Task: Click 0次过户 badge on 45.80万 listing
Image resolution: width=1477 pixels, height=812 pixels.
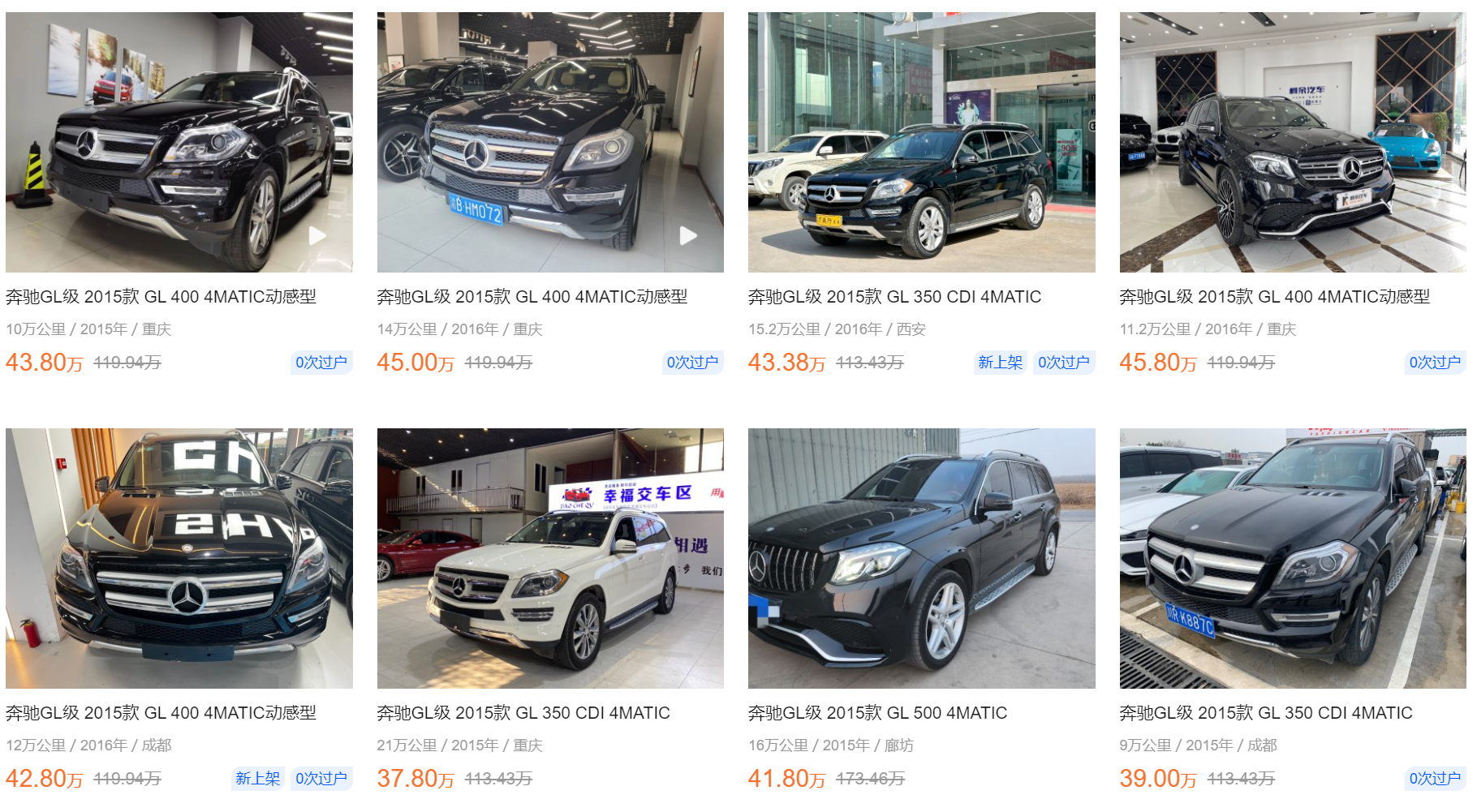Action: pos(1435,363)
